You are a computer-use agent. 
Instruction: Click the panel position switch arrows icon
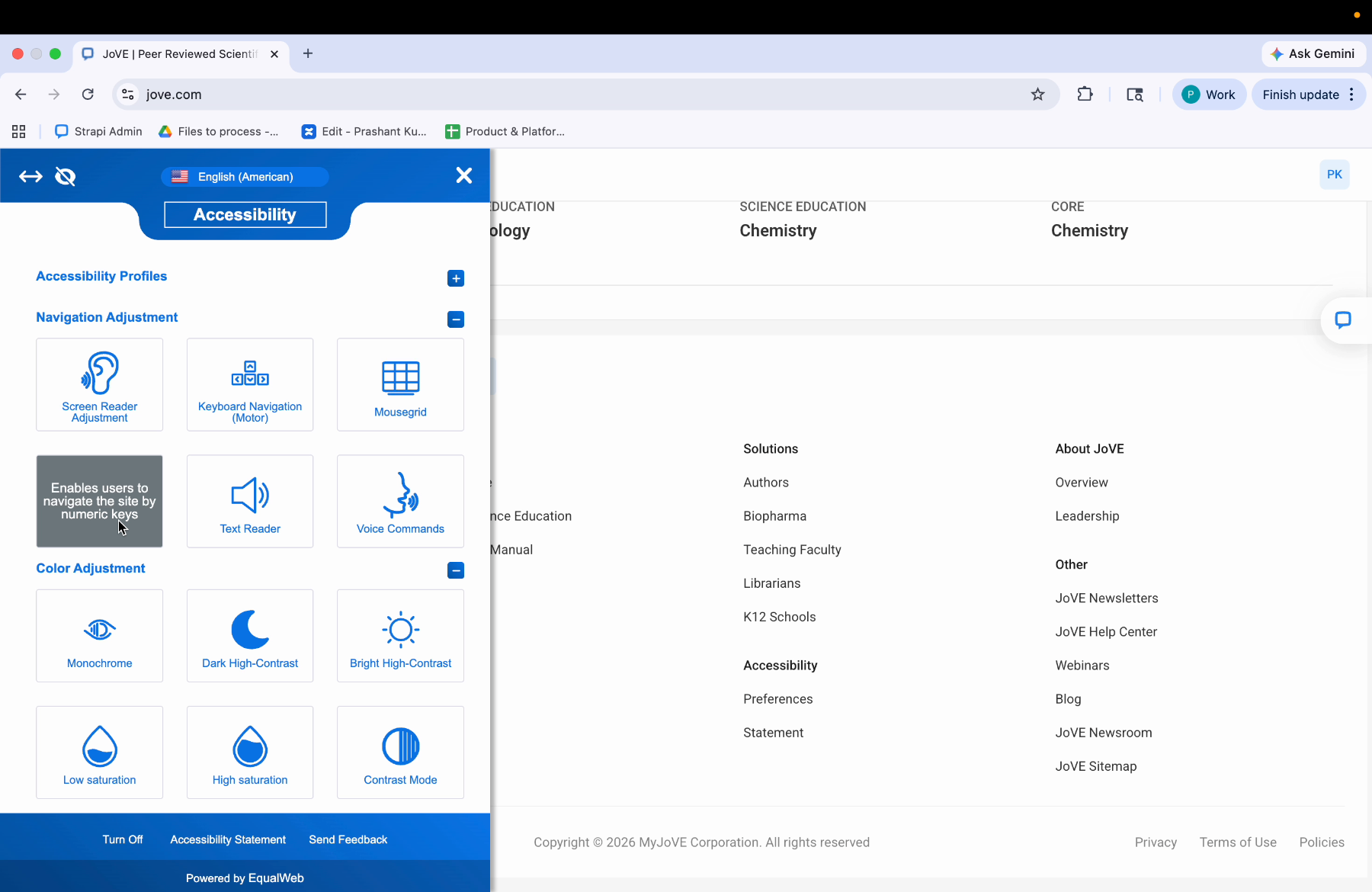[30, 177]
